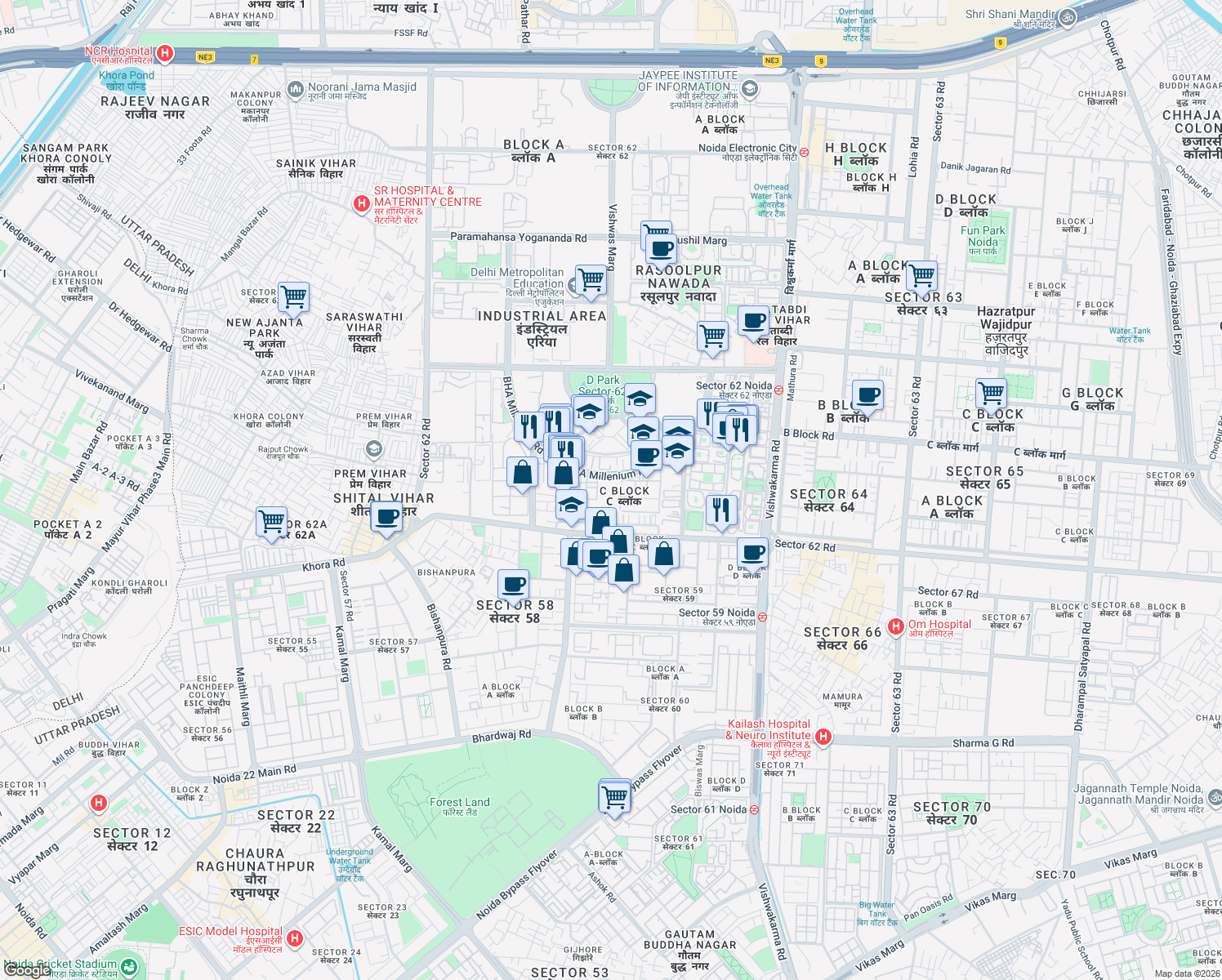Select the graduation cap marker near D Park Sector-62
The image size is (1222, 980).
click(x=588, y=413)
